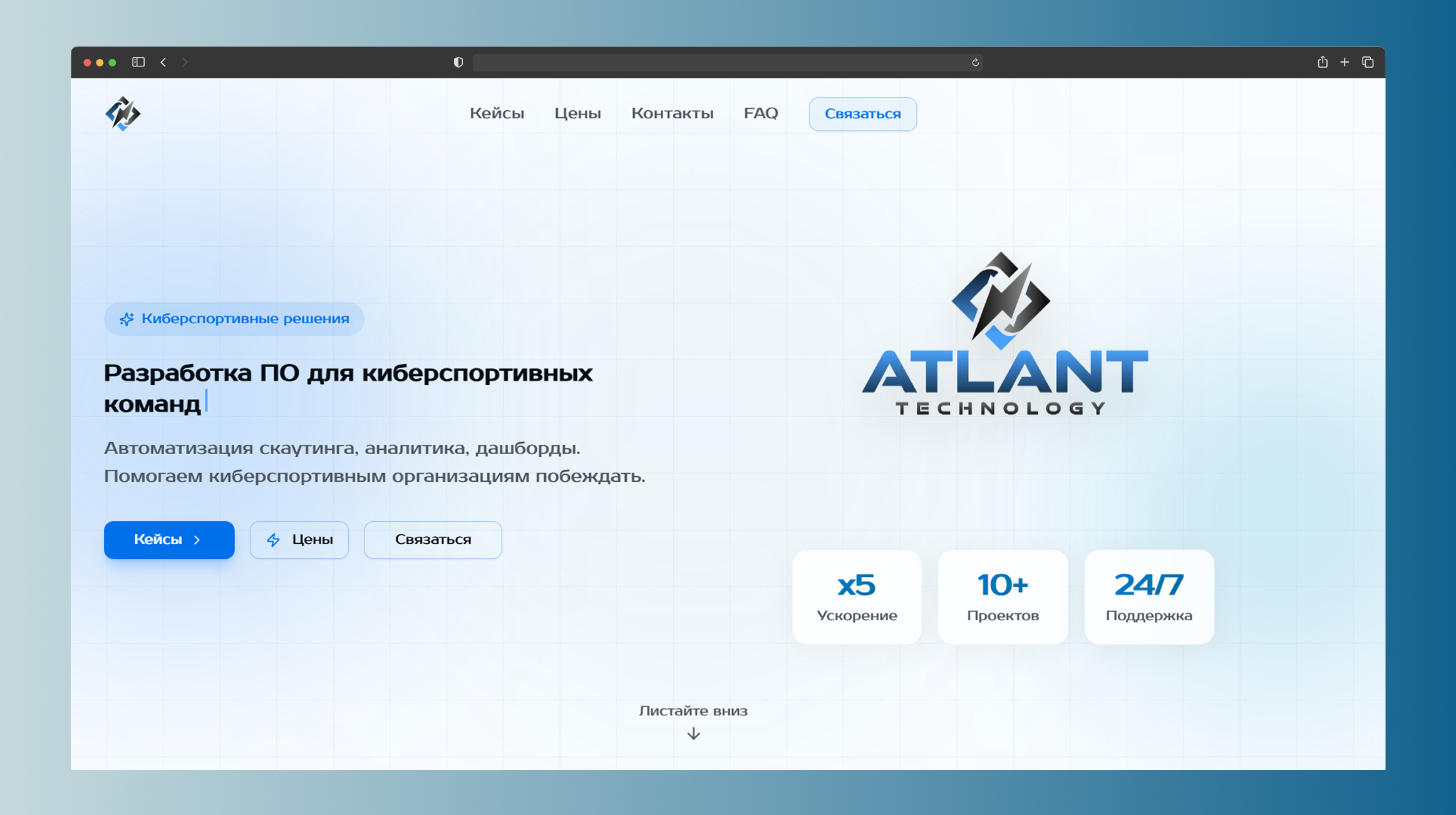Click the text Помогаем киберспортивным организациям побеждать.
This screenshot has height=815, width=1456.
point(374,476)
